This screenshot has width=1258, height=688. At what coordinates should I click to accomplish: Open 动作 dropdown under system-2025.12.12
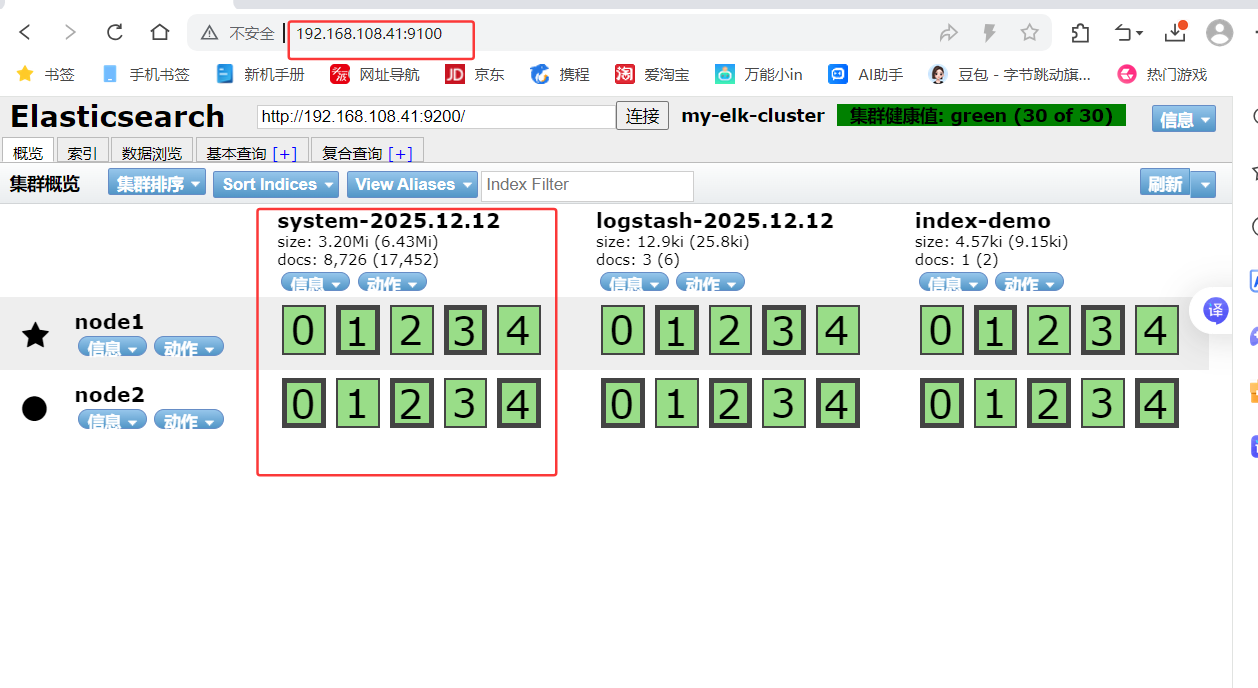pos(392,283)
